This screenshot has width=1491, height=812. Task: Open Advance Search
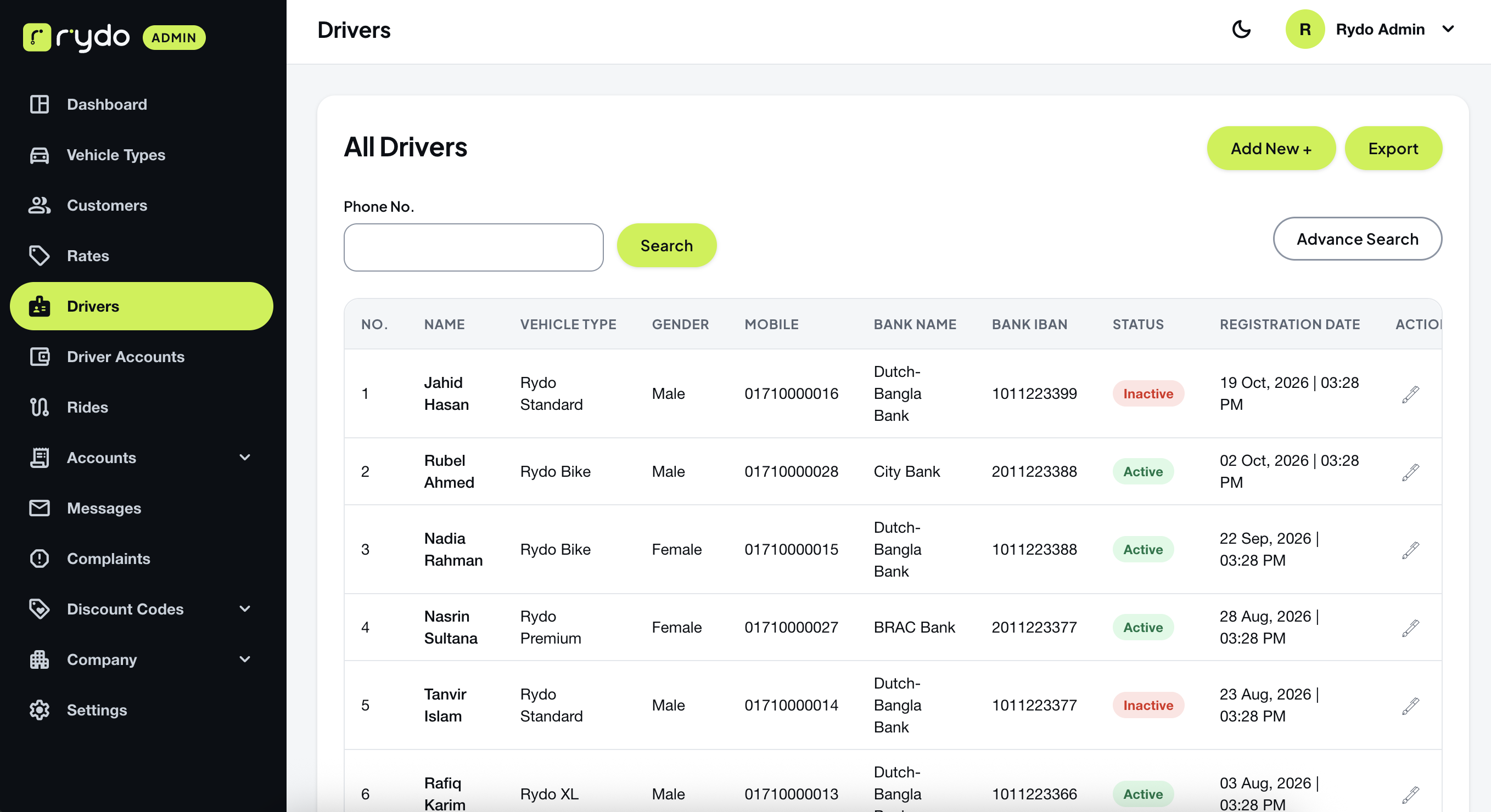pos(1357,239)
